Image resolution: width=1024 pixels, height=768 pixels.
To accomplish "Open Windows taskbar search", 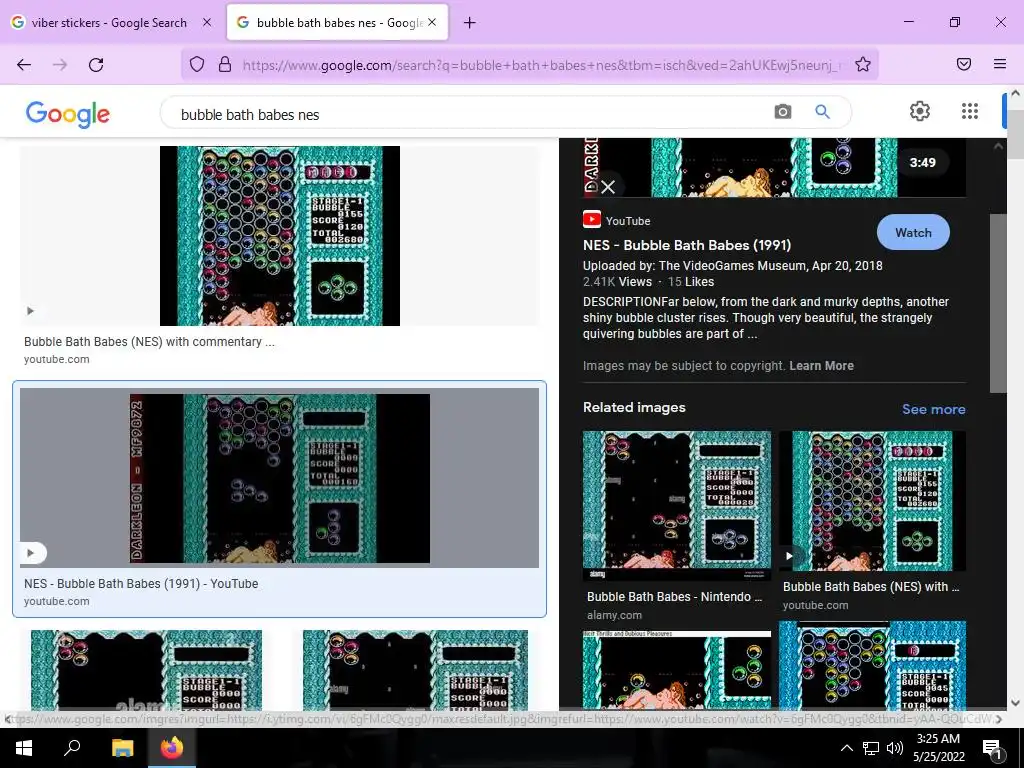I will (x=72, y=748).
